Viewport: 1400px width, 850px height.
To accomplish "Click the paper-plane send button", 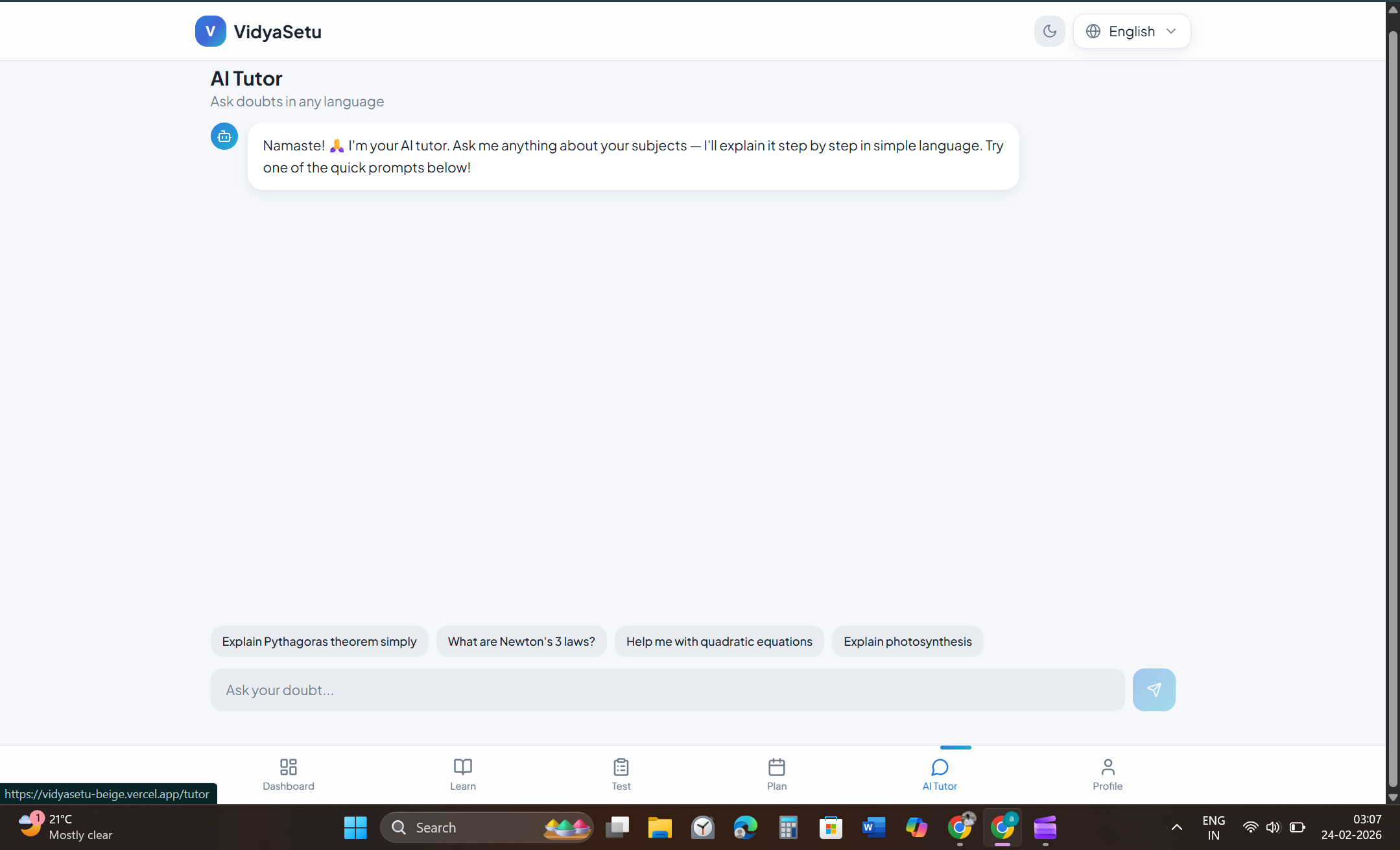I will (1153, 689).
